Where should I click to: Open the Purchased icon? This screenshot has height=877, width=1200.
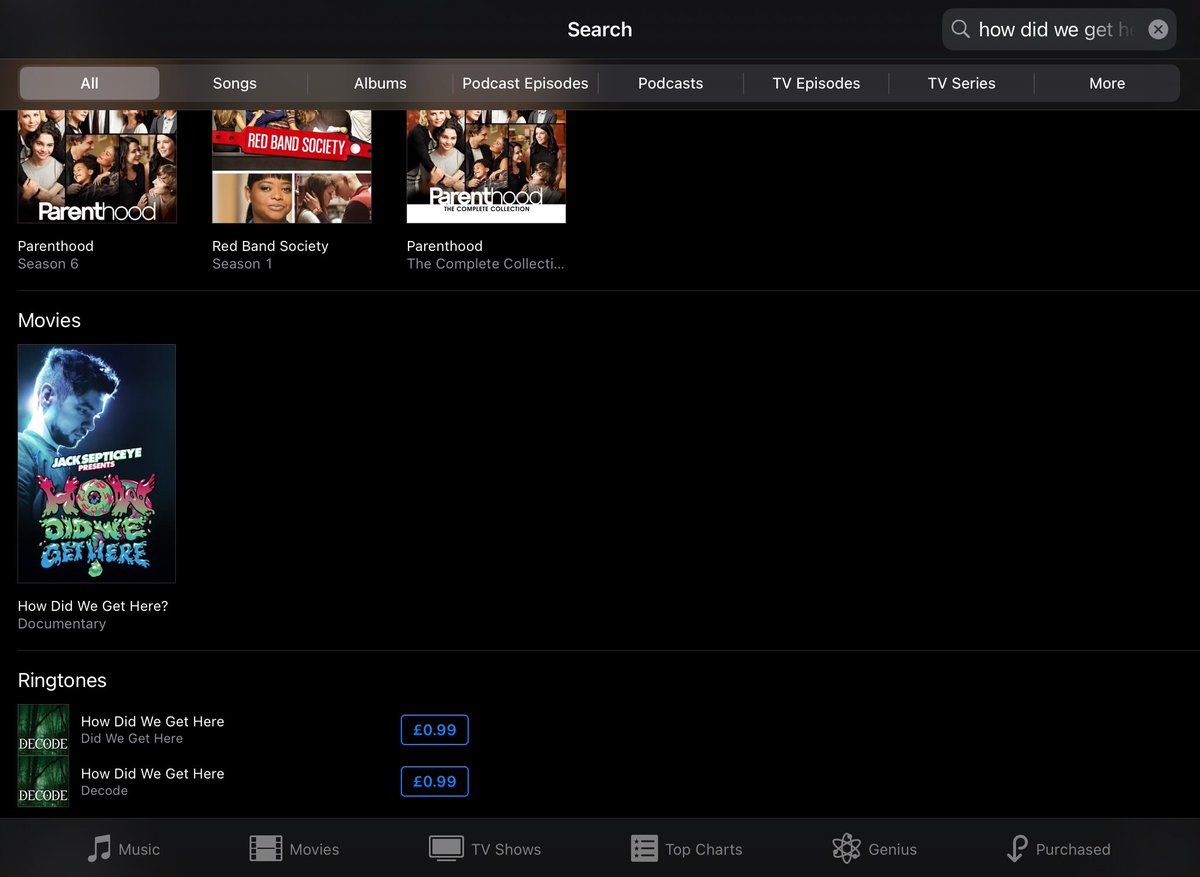(x=1016, y=849)
